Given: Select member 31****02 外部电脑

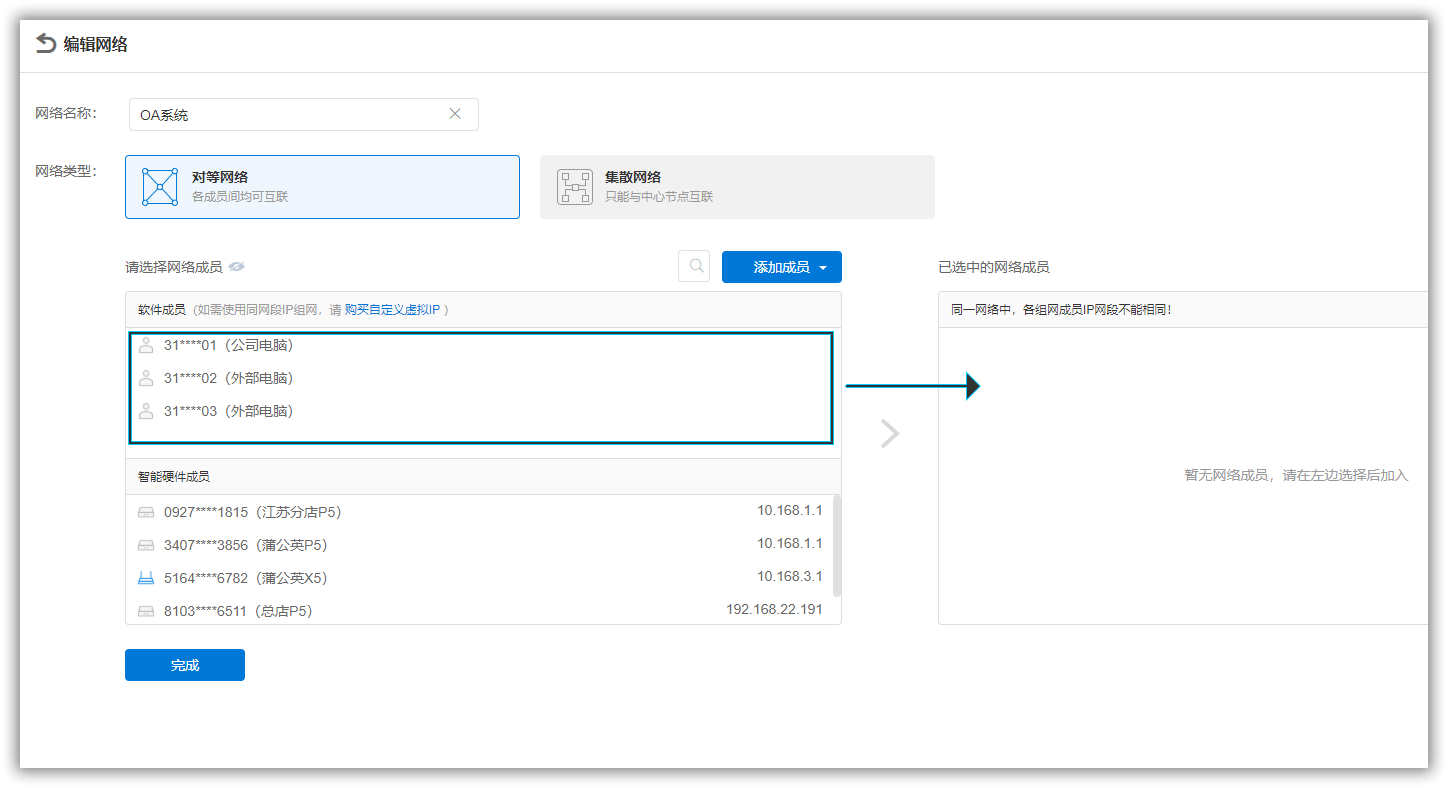Looking at the screenshot, I should pyautogui.click(x=480, y=378).
